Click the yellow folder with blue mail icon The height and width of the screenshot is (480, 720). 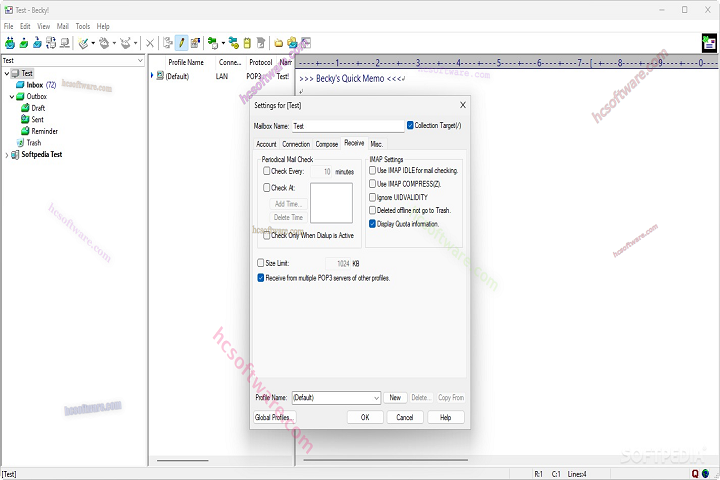coord(292,43)
